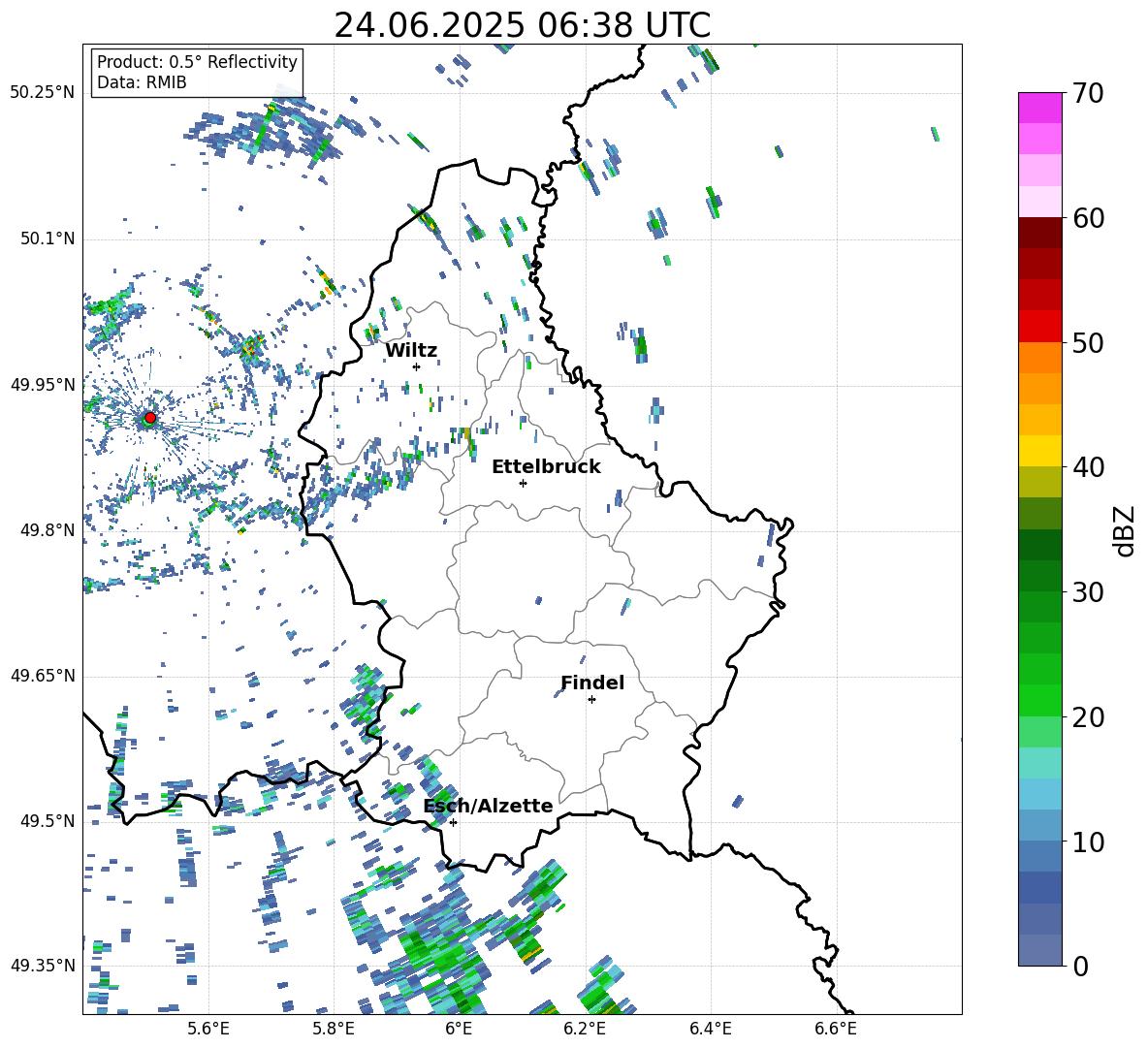Click the Product: 0.5° Reflectivity text
The image size is (1148, 1048).
point(197,62)
